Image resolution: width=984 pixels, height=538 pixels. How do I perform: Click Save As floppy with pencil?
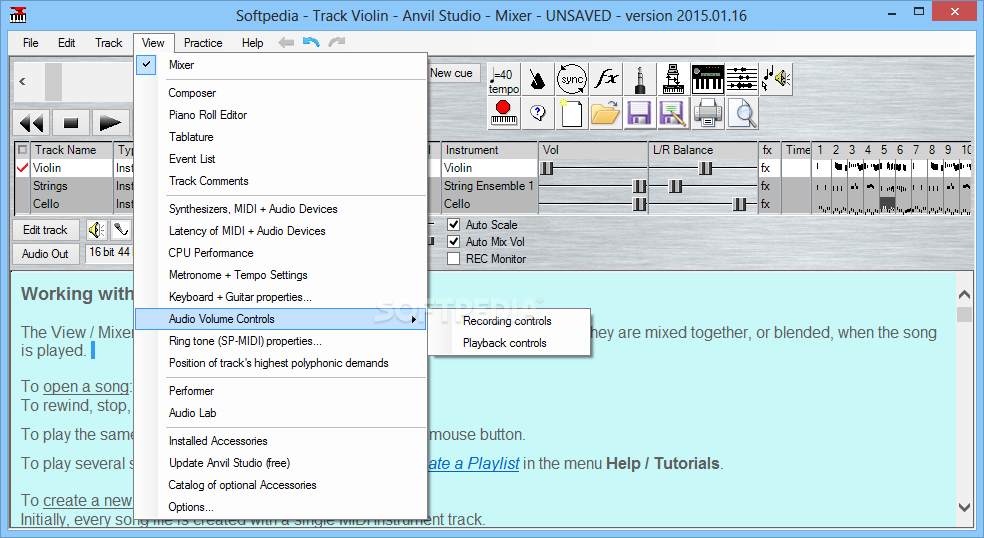point(673,113)
